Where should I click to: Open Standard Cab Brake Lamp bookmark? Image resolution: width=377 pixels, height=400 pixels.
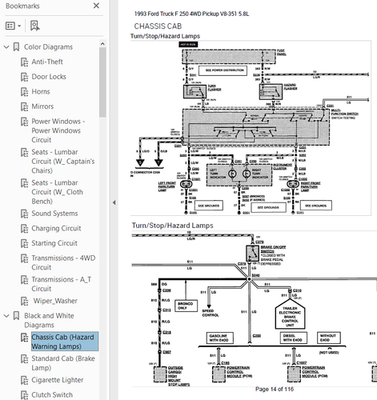(63, 363)
